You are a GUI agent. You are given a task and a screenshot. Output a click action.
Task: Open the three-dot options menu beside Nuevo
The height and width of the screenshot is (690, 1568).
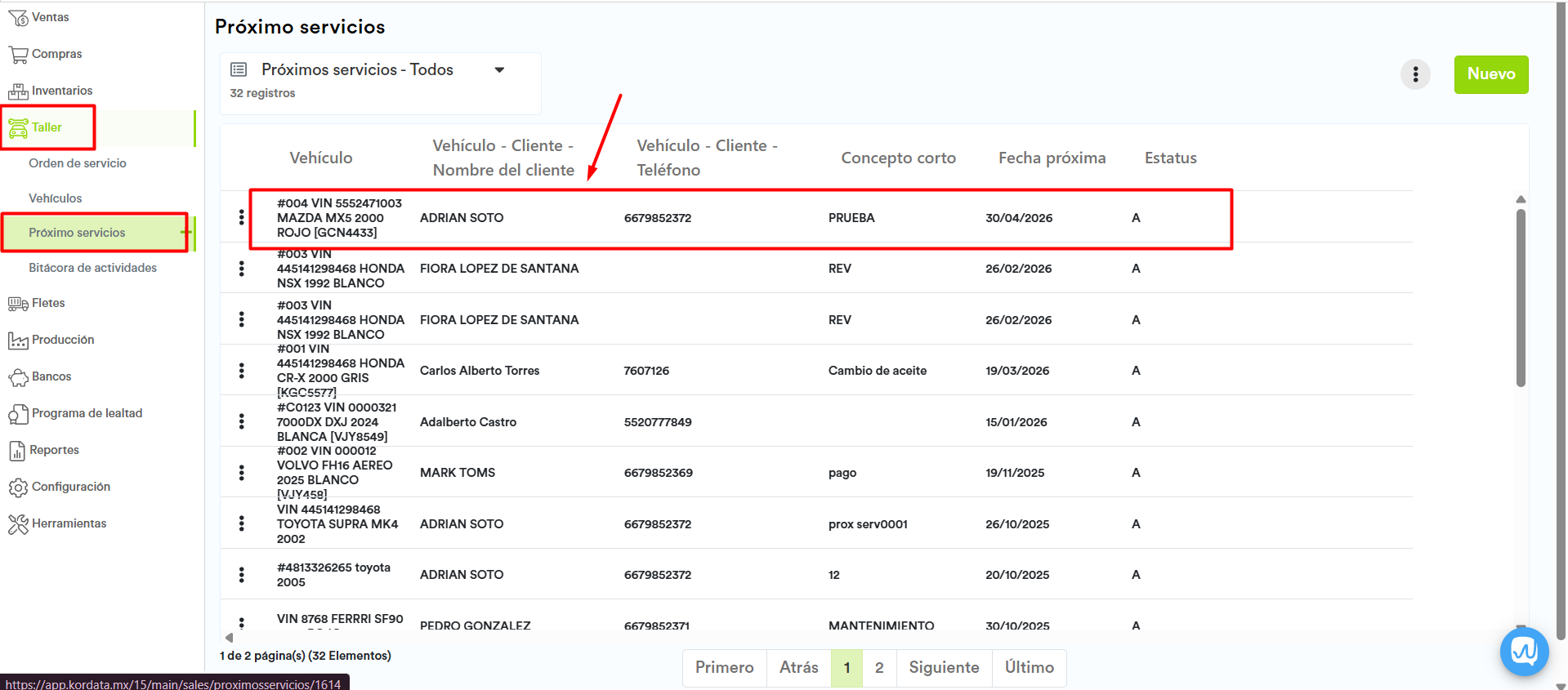pyautogui.click(x=1415, y=74)
